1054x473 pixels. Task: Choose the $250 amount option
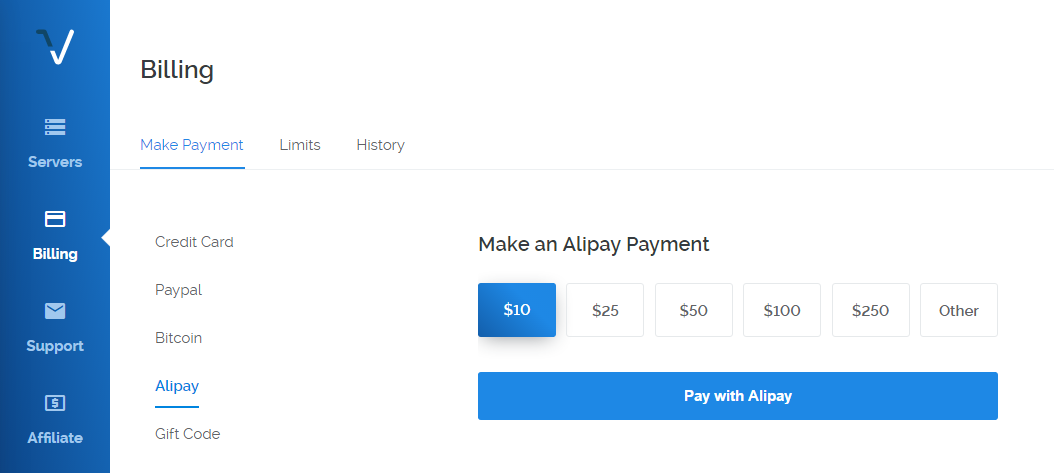click(x=870, y=310)
